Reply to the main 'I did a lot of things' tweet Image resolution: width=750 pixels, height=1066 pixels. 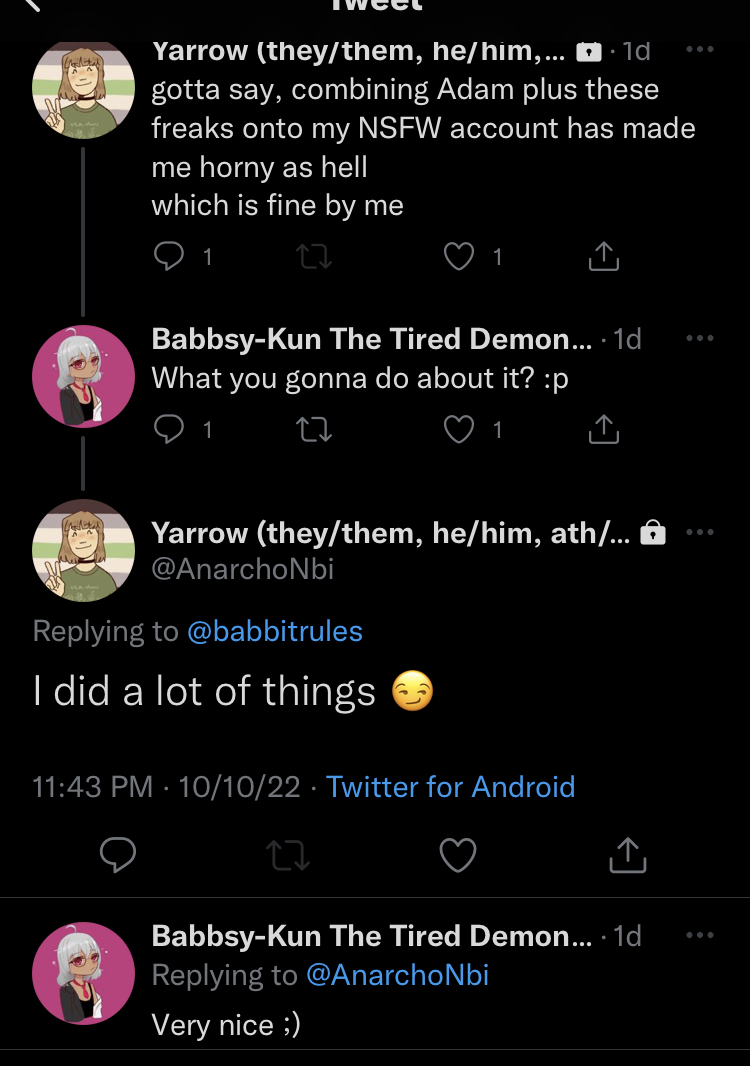pyautogui.click(x=118, y=855)
